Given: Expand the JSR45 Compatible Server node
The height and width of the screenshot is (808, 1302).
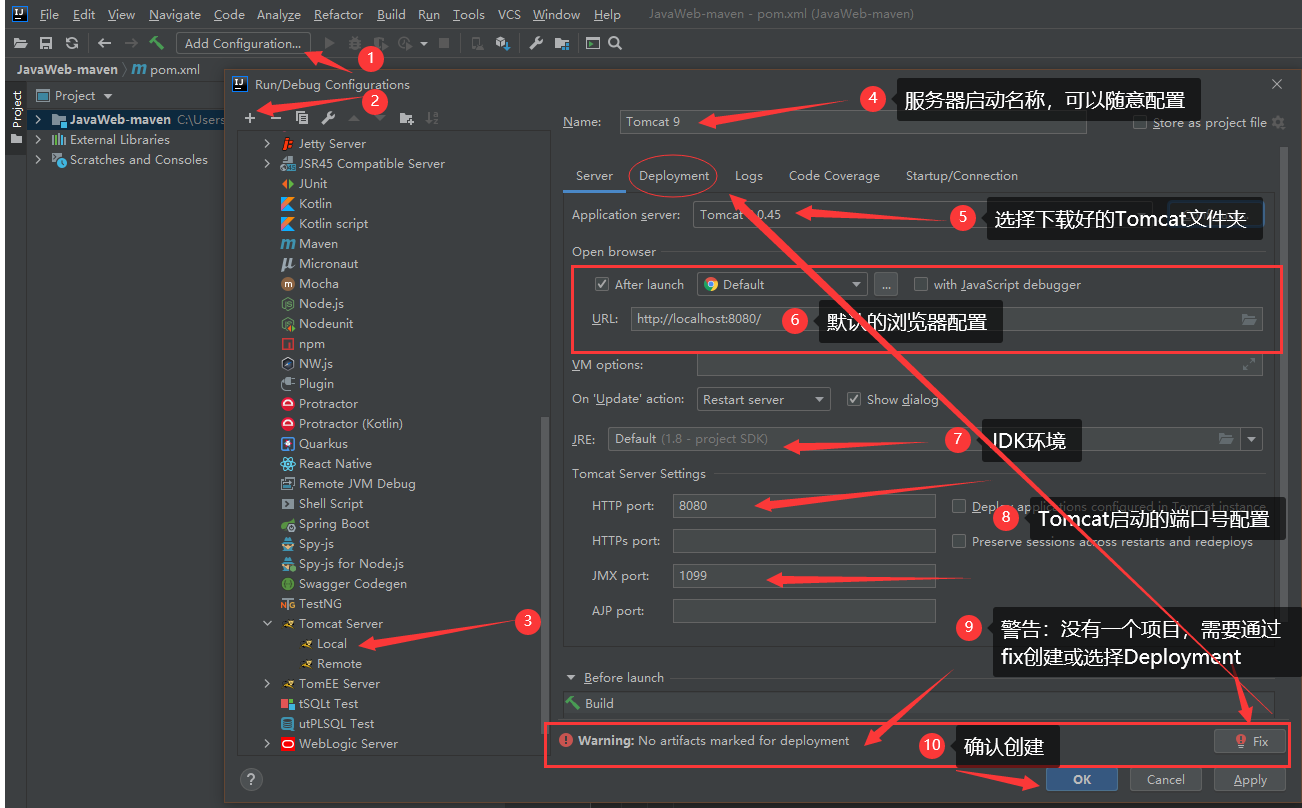Looking at the screenshot, I should pyautogui.click(x=267, y=164).
